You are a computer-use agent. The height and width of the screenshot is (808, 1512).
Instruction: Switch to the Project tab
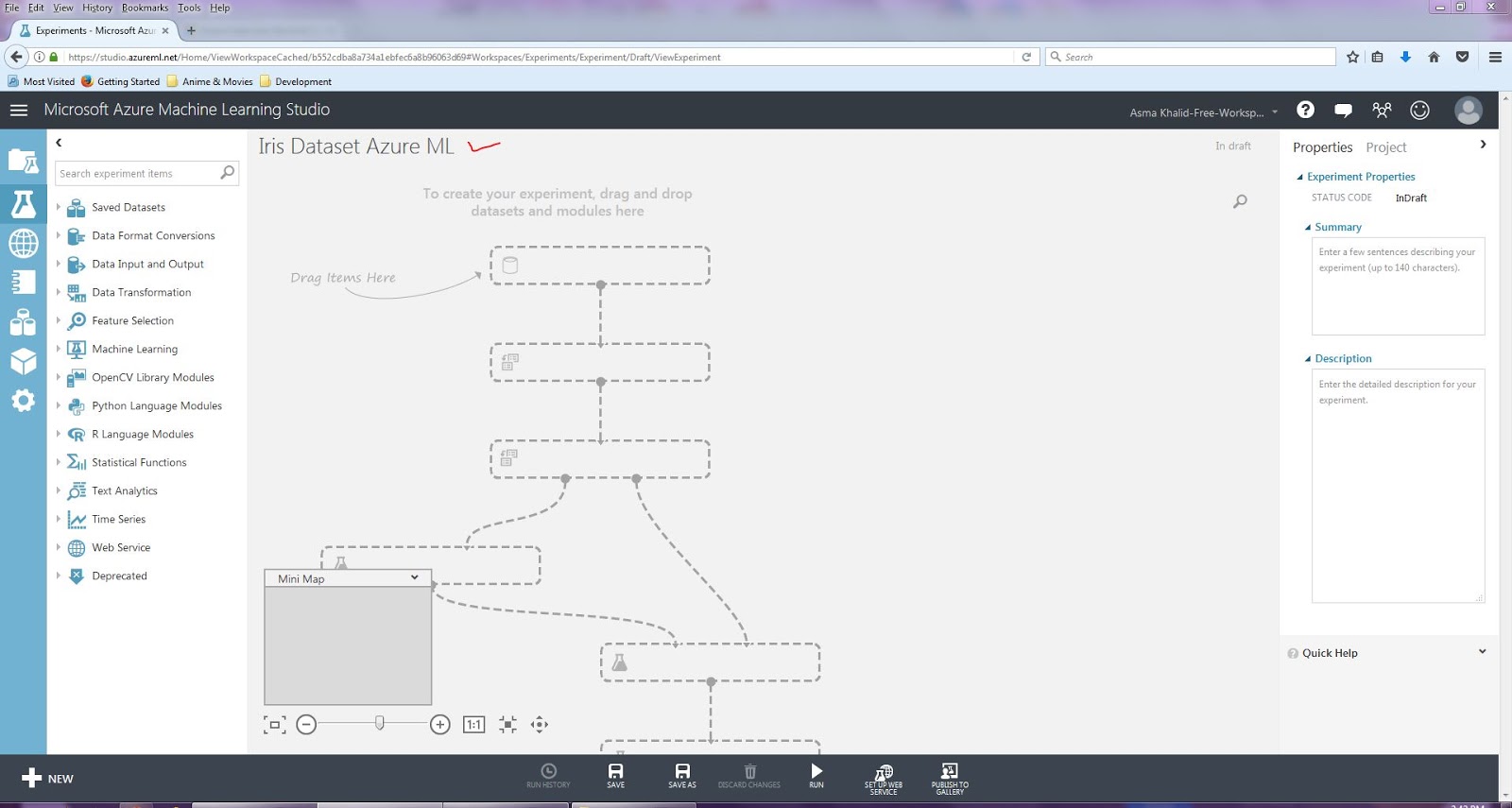coord(1385,147)
